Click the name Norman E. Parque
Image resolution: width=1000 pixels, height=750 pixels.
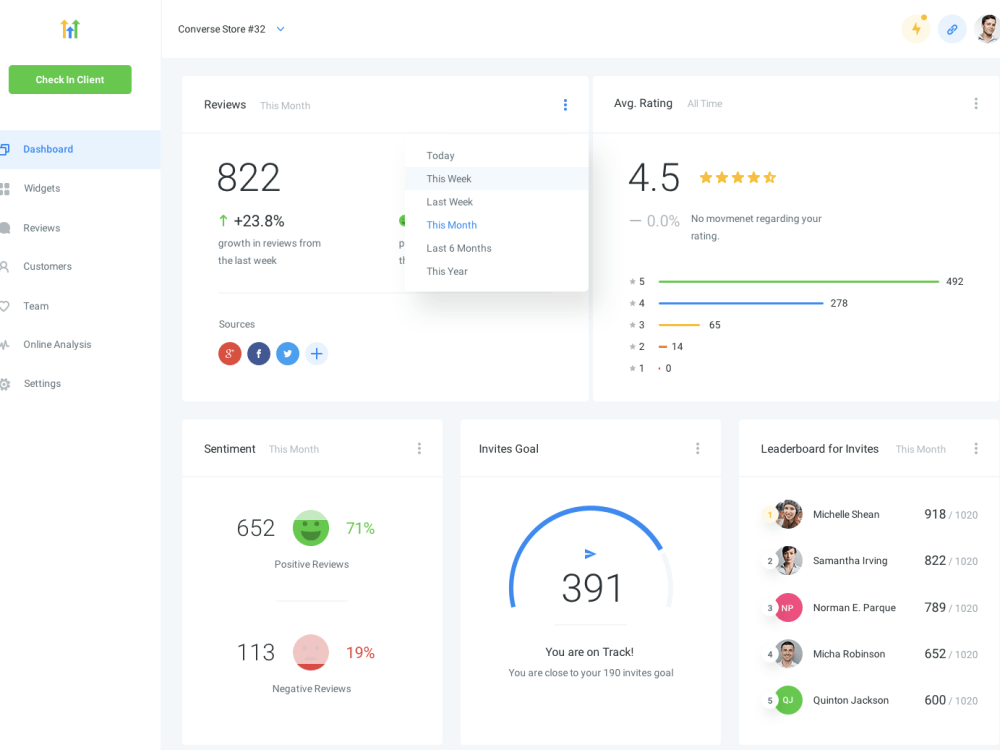(854, 608)
